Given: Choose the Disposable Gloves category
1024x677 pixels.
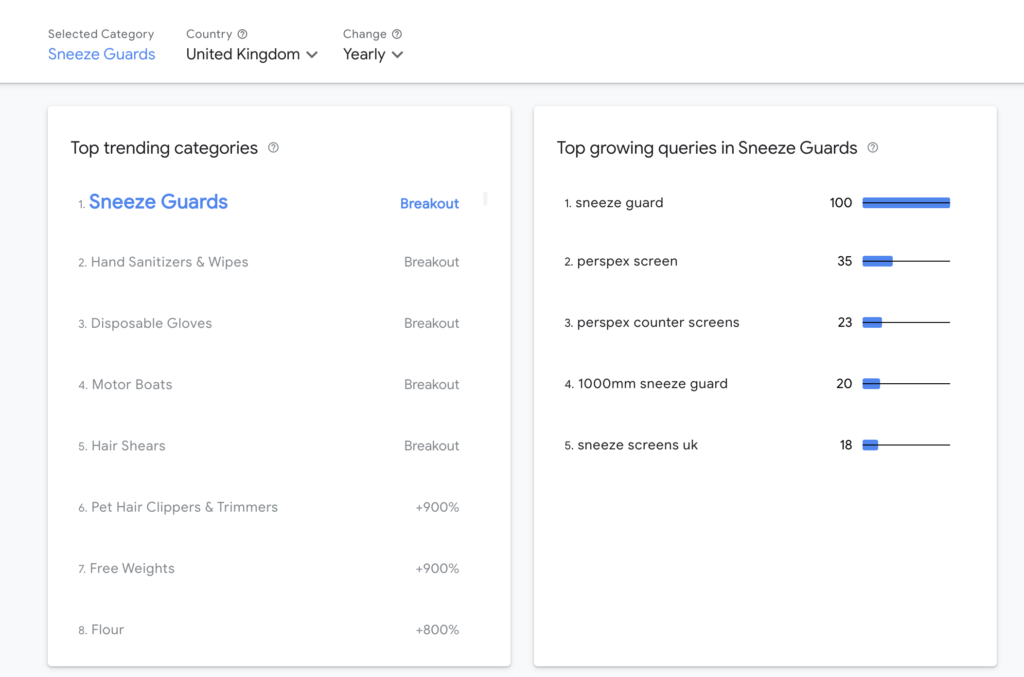Looking at the screenshot, I should [151, 323].
